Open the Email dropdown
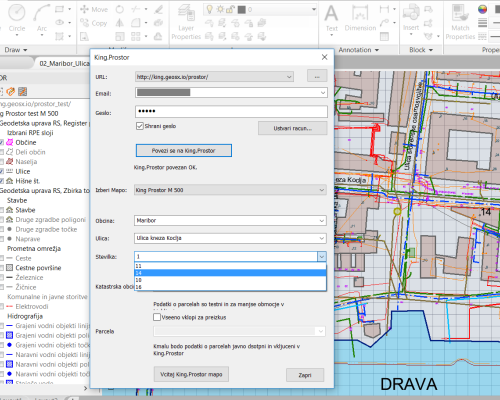 [323, 93]
